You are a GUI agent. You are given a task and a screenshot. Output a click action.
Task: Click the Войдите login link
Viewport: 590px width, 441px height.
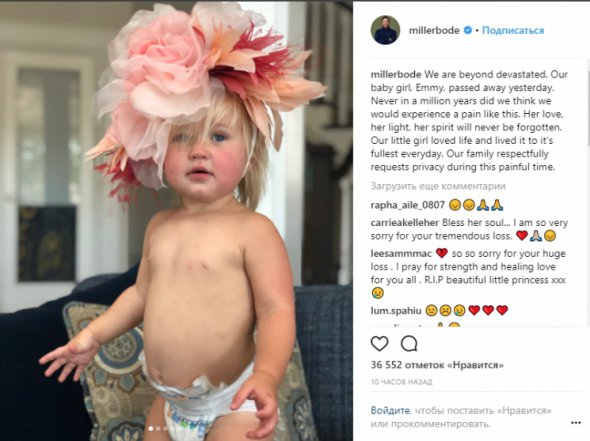pos(390,410)
